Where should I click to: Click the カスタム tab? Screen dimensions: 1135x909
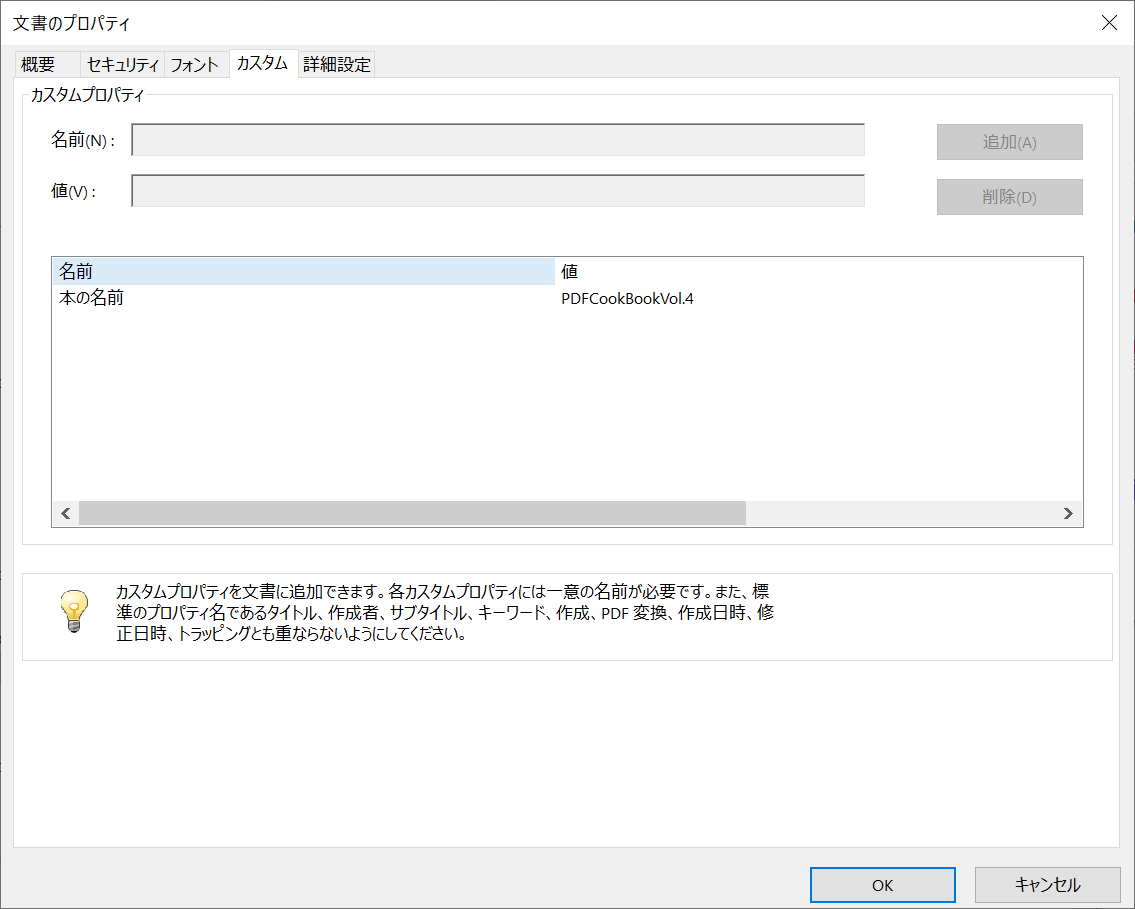click(262, 63)
